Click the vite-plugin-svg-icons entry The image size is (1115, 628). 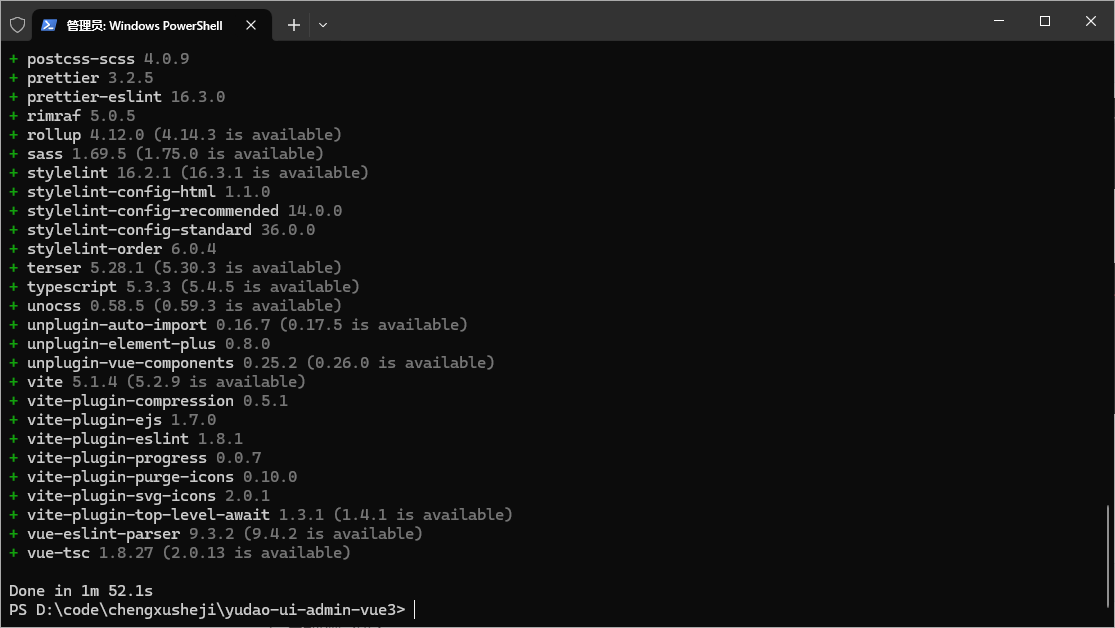pos(122,495)
